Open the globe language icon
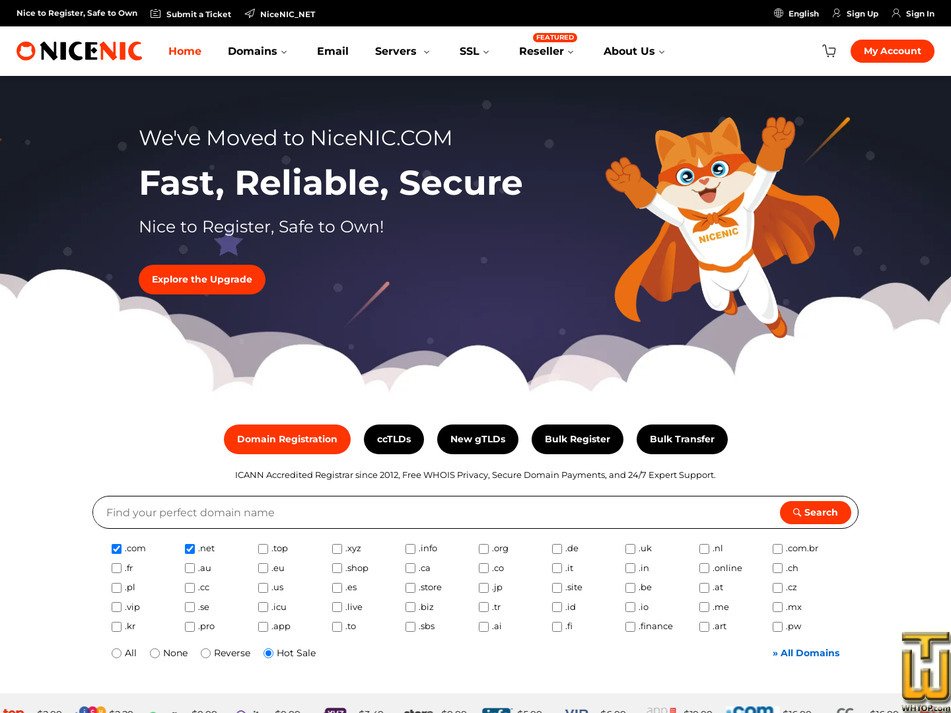 pos(778,14)
